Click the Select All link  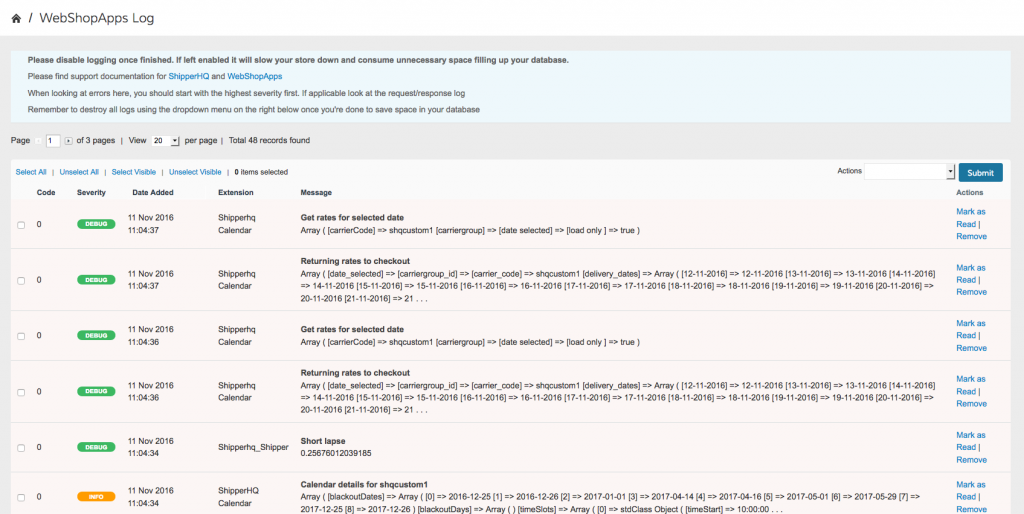31,172
